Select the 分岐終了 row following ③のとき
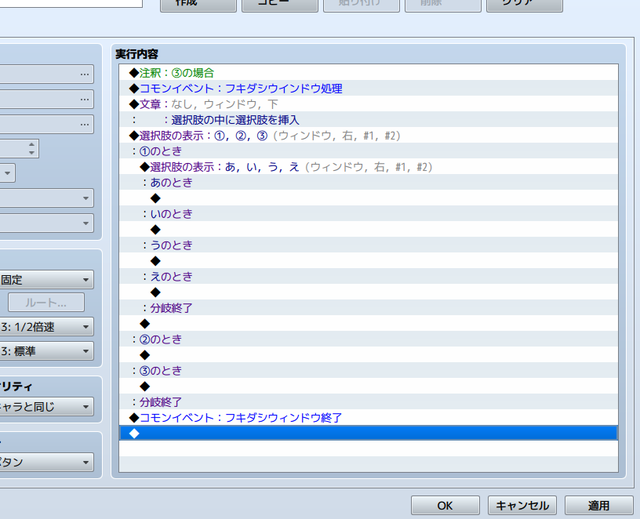 (x=369, y=402)
